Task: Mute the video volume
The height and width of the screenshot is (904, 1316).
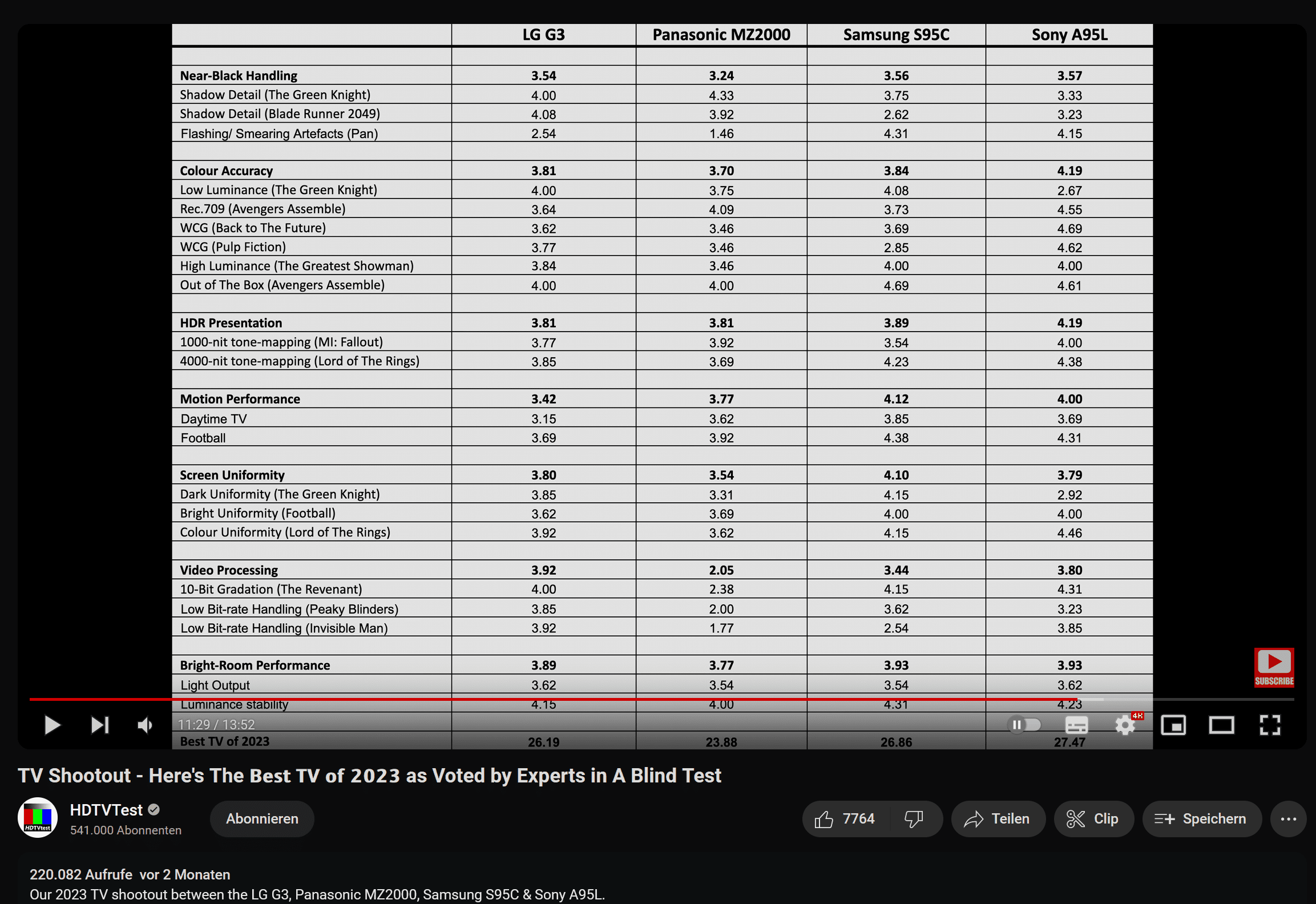Action: [146, 725]
